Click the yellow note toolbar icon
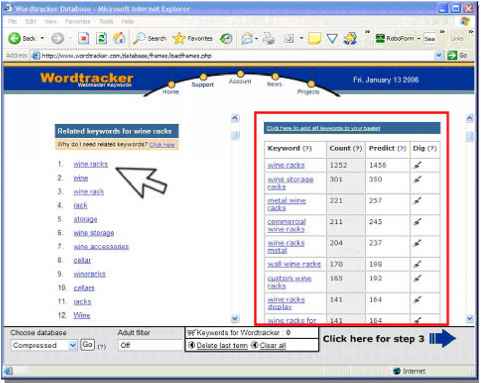 pyautogui.click(x=314, y=39)
